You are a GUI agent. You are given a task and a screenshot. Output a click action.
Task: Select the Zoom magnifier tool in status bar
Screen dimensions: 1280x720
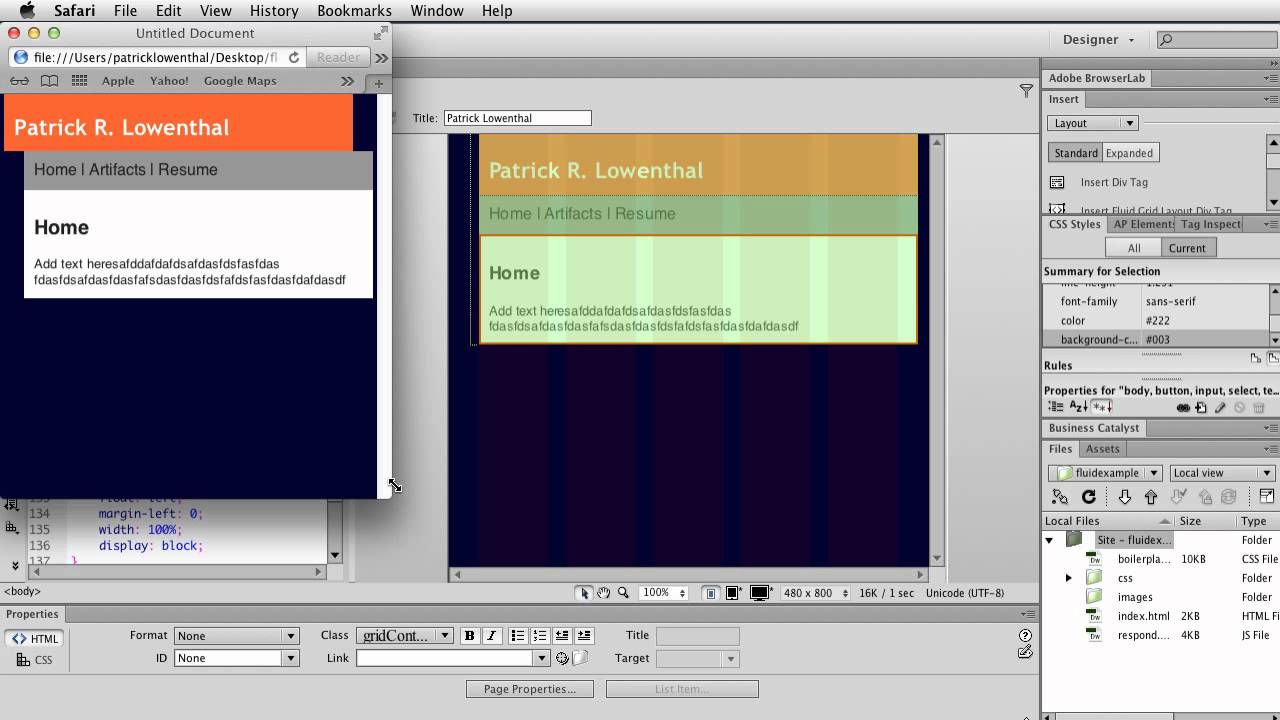(x=623, y=593)
